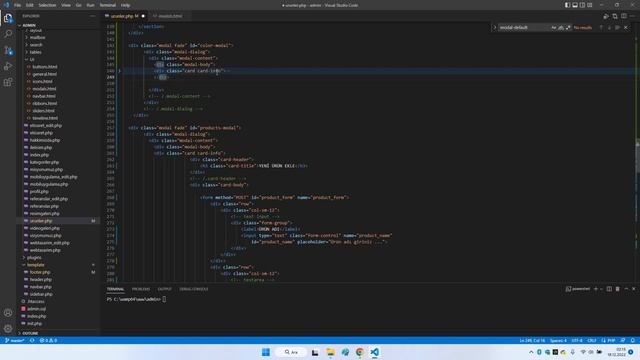Switch to the PROBLEMS panel tab
The image size is (640, 360).
[141, 289]
